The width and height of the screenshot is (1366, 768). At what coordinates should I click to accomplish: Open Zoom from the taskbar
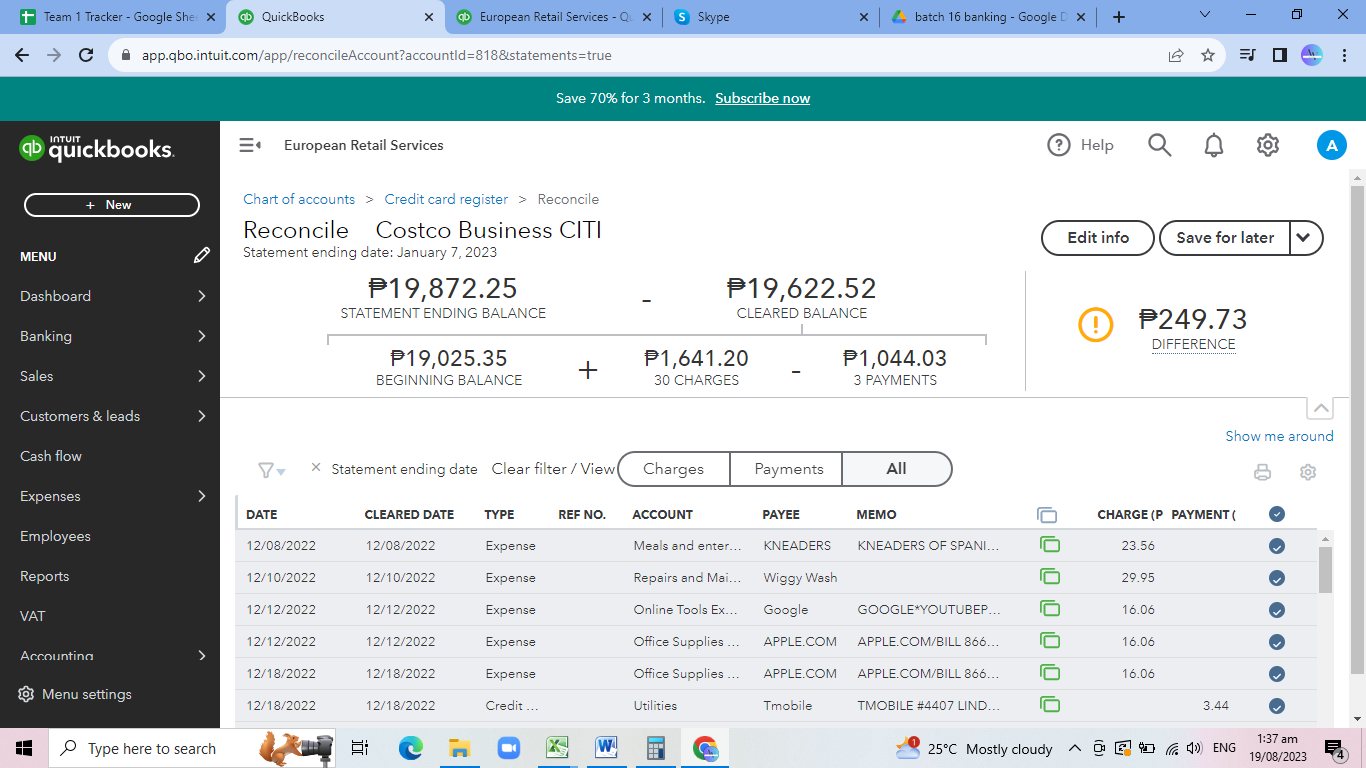pyautogui.click(x=509, y=748)
